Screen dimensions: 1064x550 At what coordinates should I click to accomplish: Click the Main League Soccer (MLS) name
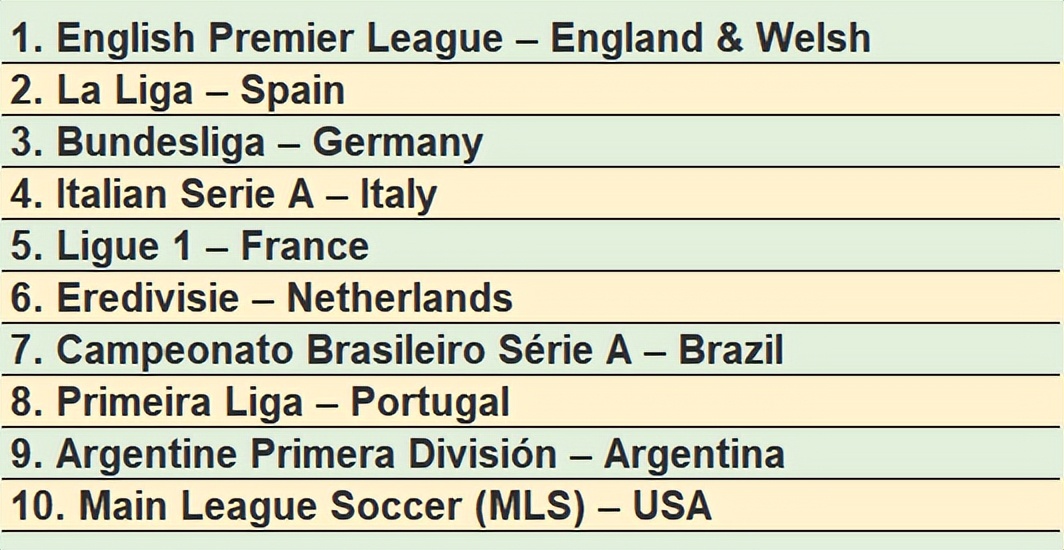(x=331, y=507)
